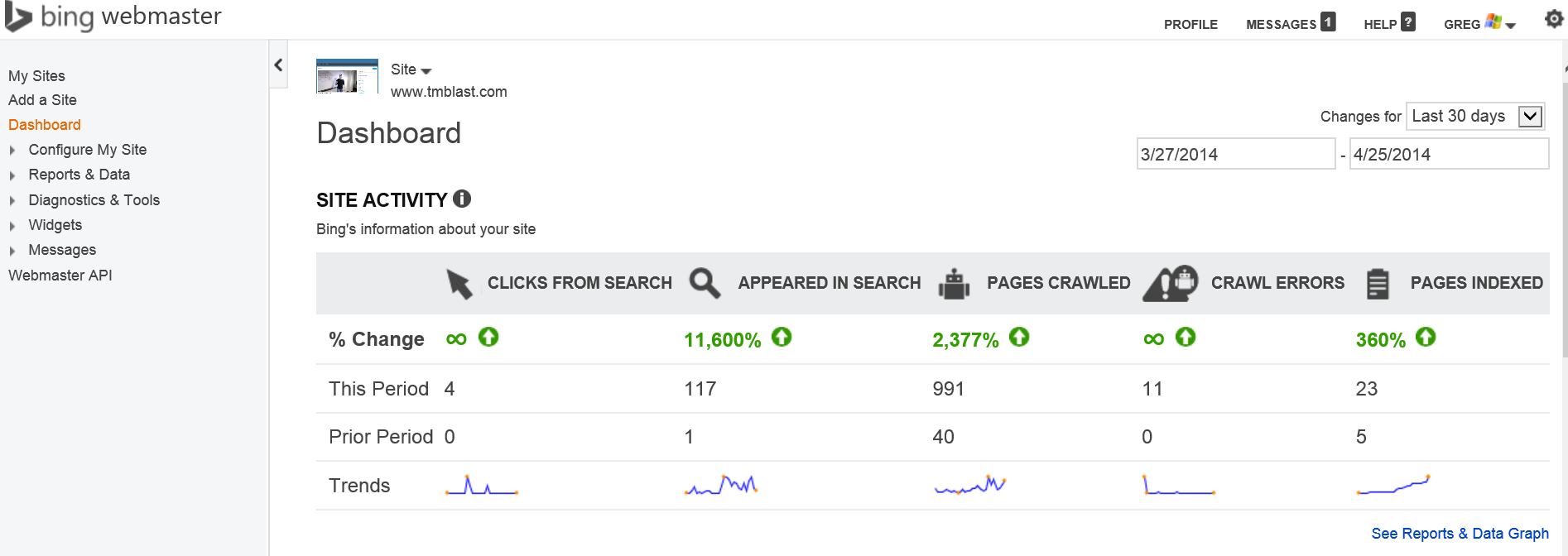The image size is (1568, 556).
Task: Click the Clicks From Search trend sparkline
Action: [482, 485]
